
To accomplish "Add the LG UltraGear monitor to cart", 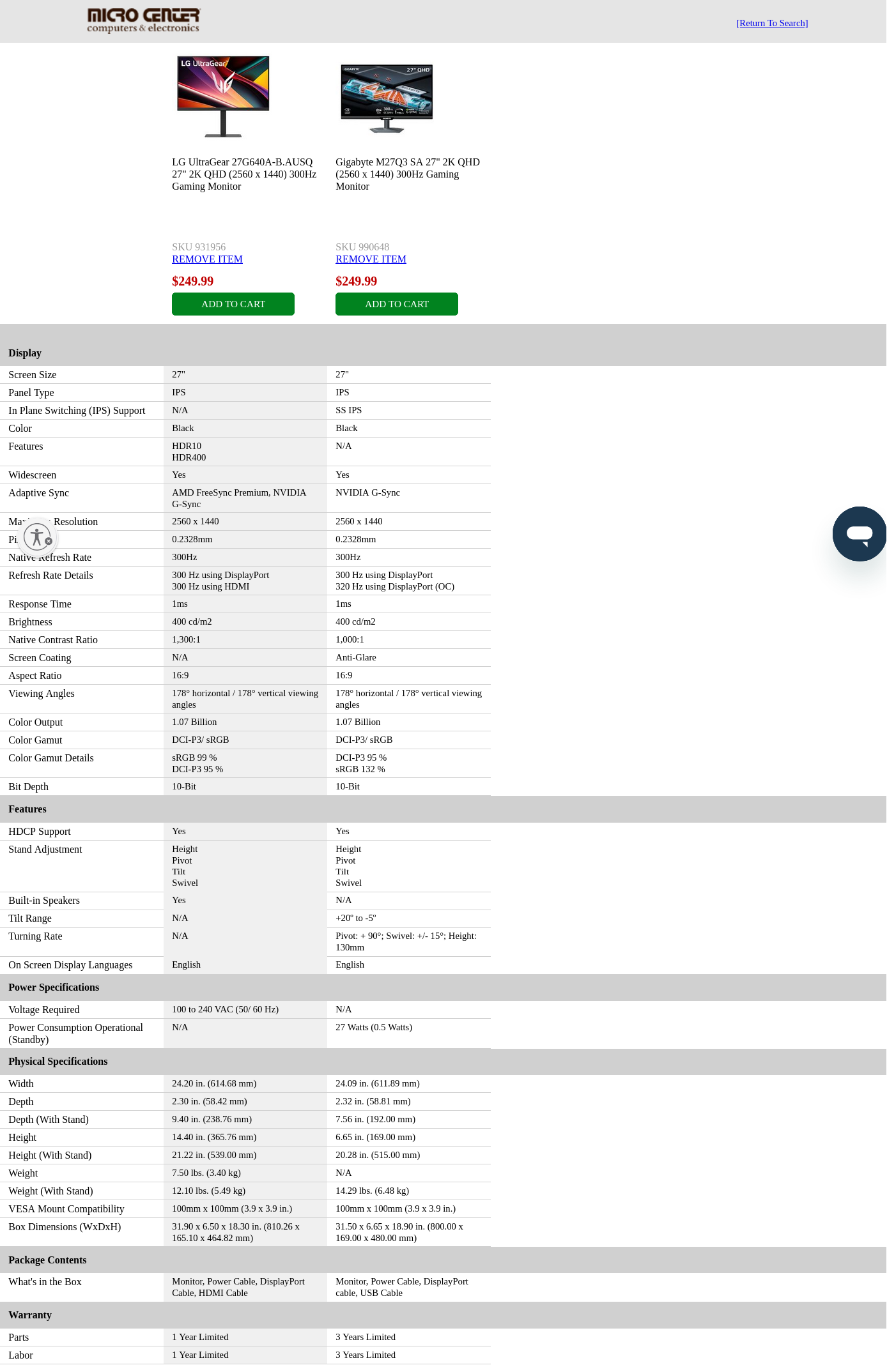I will 233,304.
